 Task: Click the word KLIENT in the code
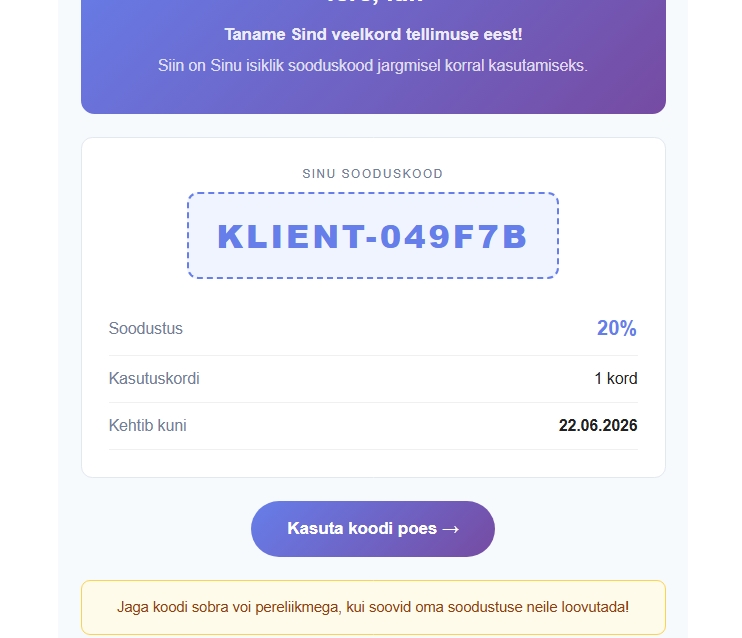pyautogui.click(x=286, y=236)
